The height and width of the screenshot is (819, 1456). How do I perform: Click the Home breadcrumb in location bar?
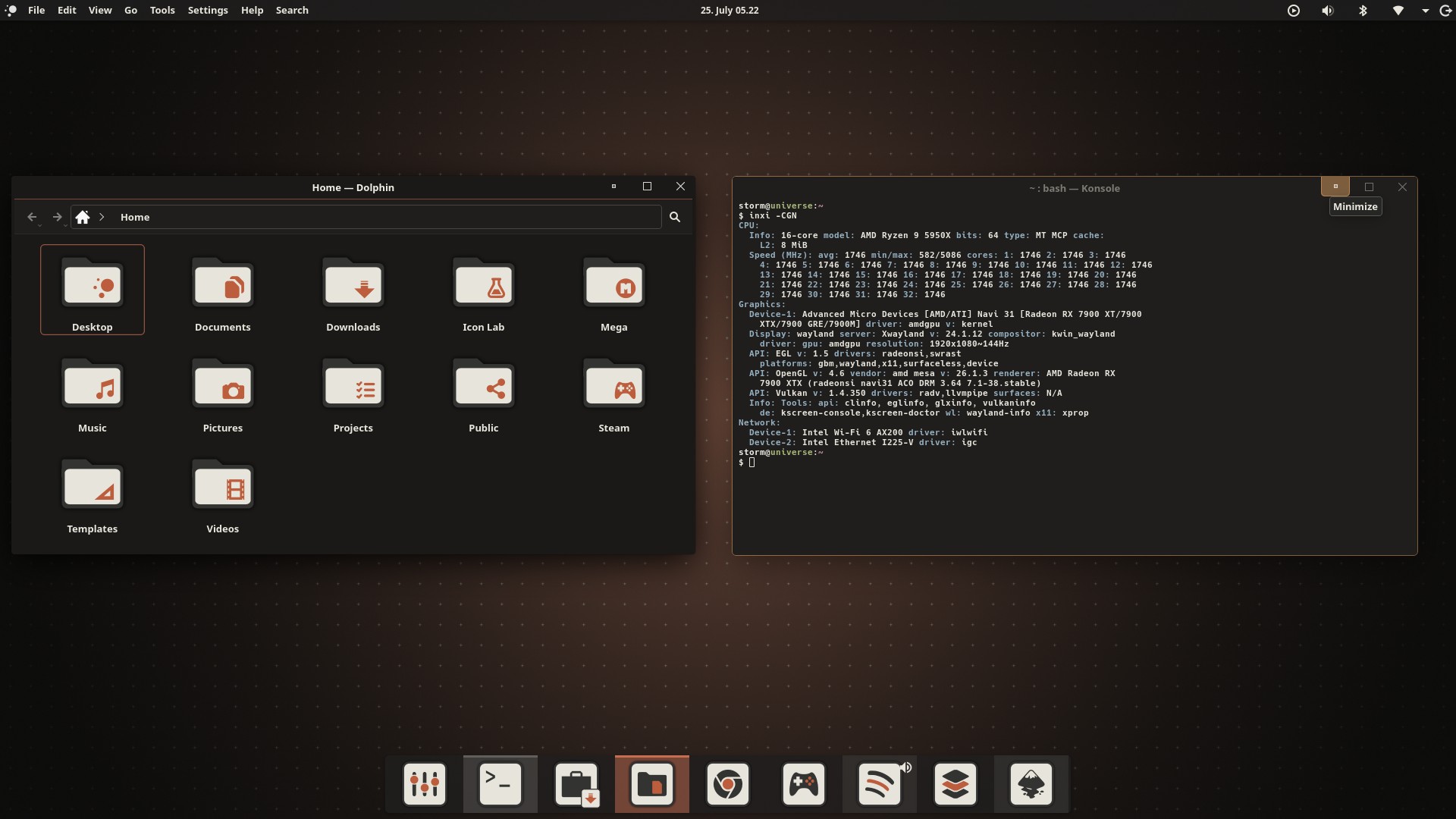(x=135, y=217)
